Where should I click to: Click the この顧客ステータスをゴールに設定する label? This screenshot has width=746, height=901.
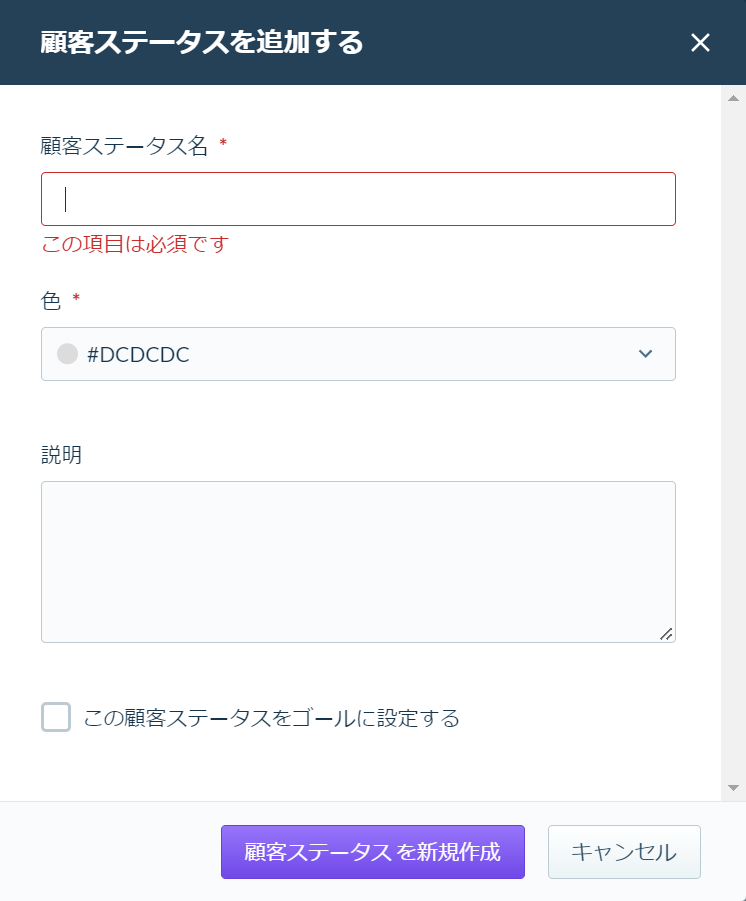[271, 718]
